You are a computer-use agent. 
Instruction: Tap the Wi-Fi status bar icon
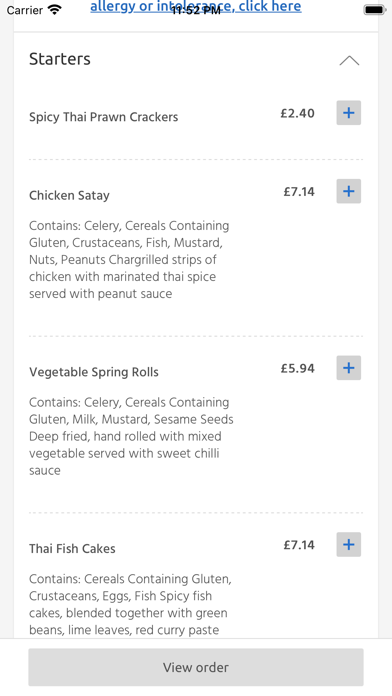[x=55, y=10]
